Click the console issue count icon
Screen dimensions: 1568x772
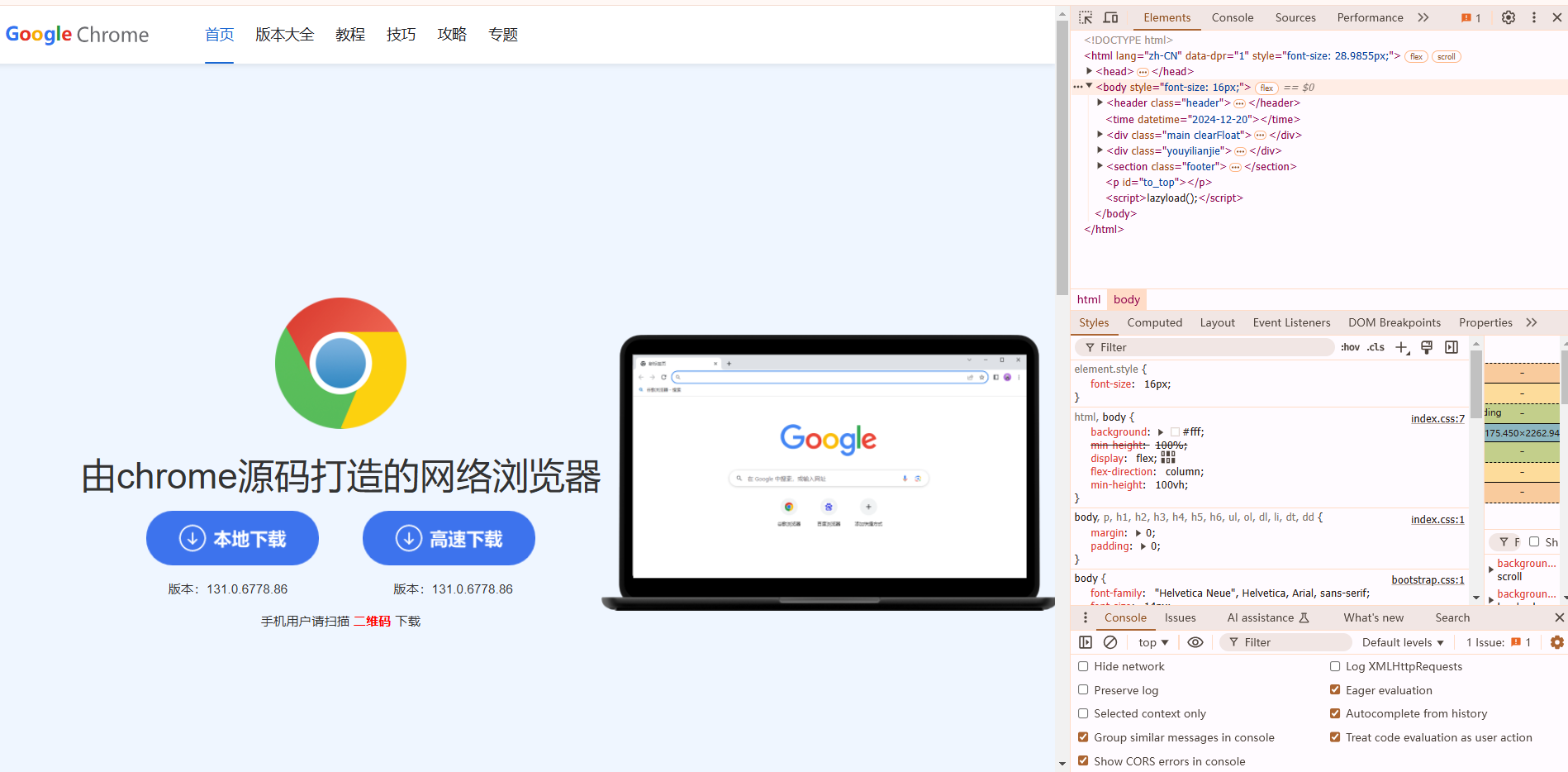click(1516, 642)
